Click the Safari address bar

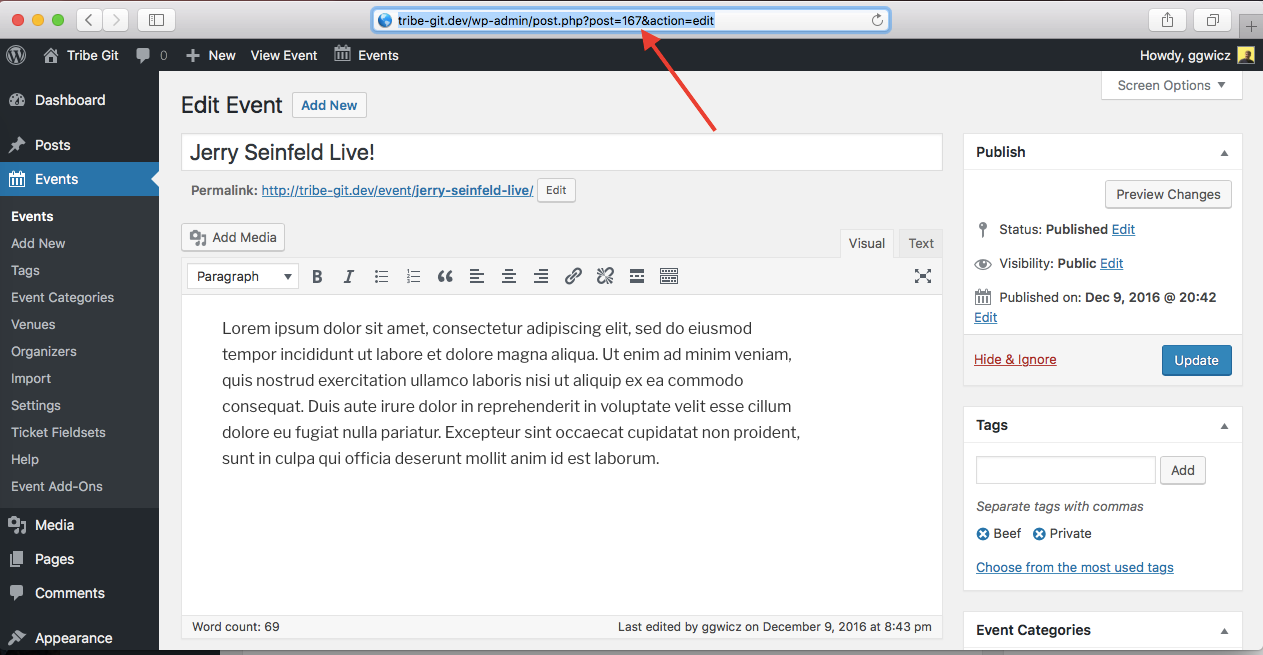tap(631, 20)
